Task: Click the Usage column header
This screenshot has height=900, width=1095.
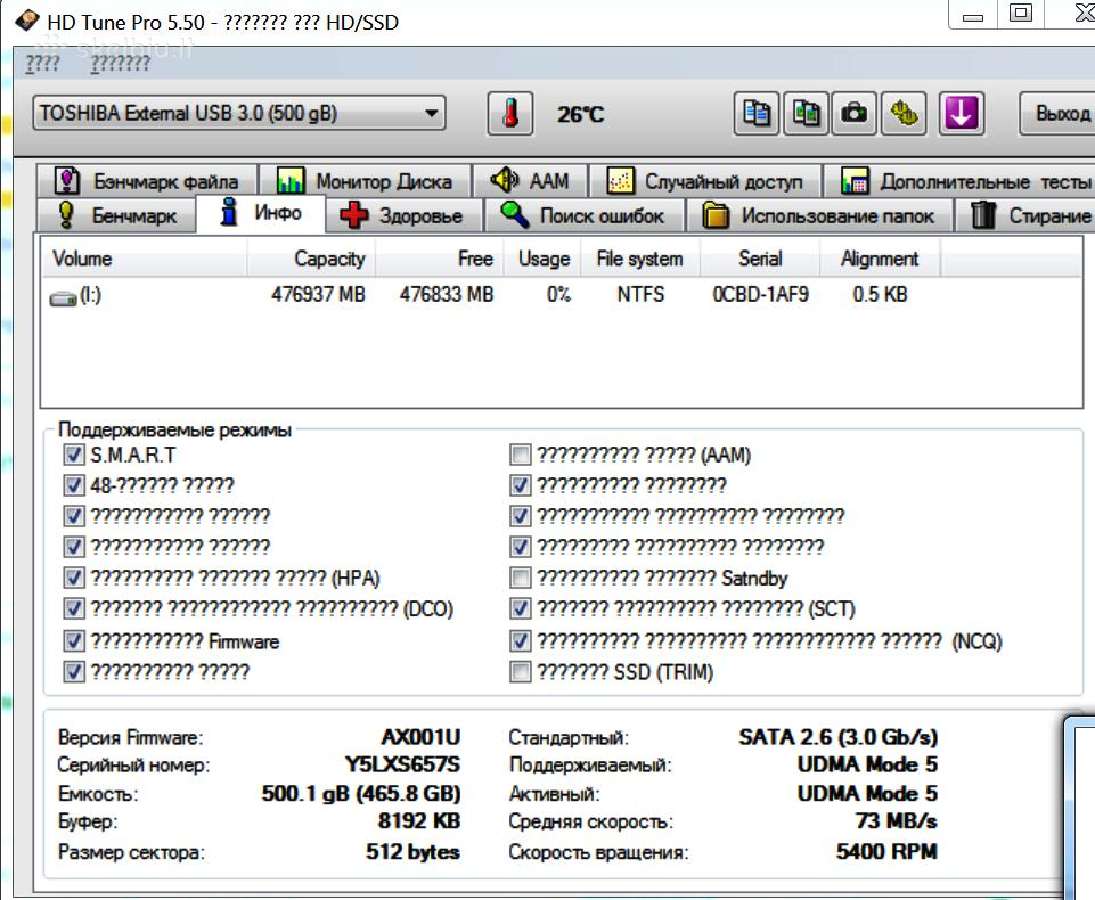Action: click(544, 258)
